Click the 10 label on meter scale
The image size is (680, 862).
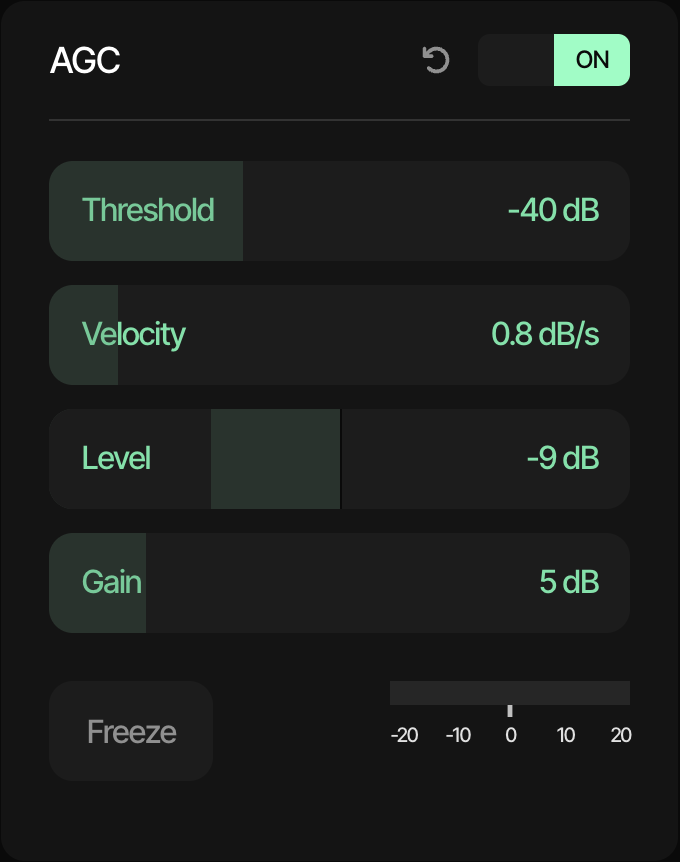point(566,735)
